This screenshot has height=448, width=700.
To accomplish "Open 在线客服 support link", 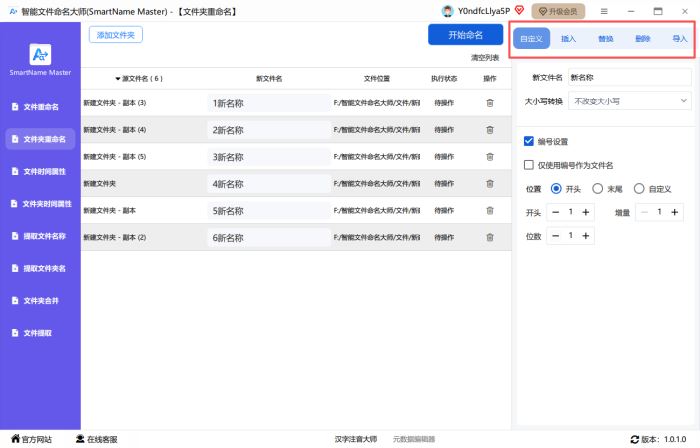I will [x=96, y=439].
